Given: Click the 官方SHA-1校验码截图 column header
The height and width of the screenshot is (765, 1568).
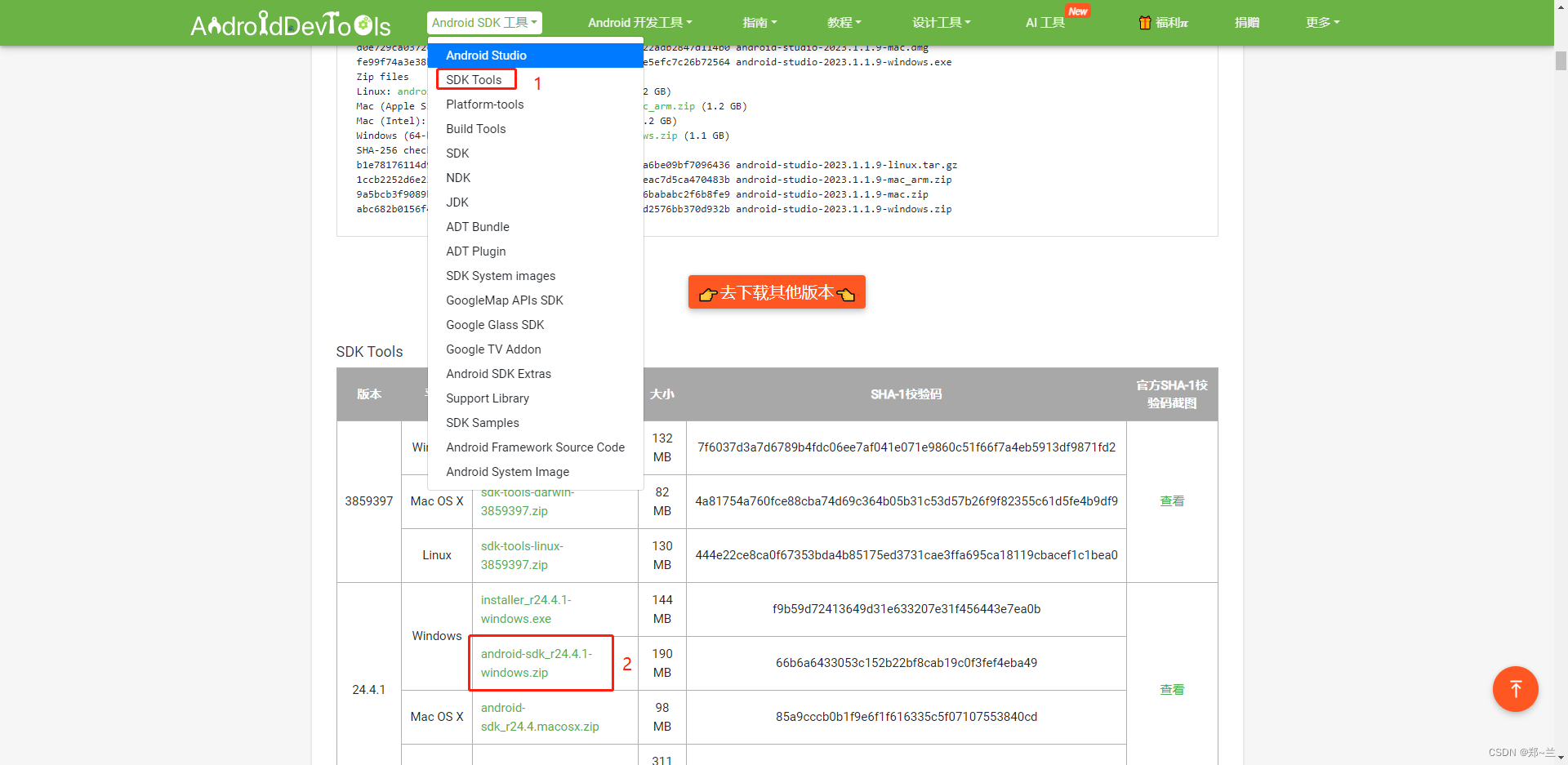Looking at the screenshot, I should pyautogui.click(x=1172, y=394).
